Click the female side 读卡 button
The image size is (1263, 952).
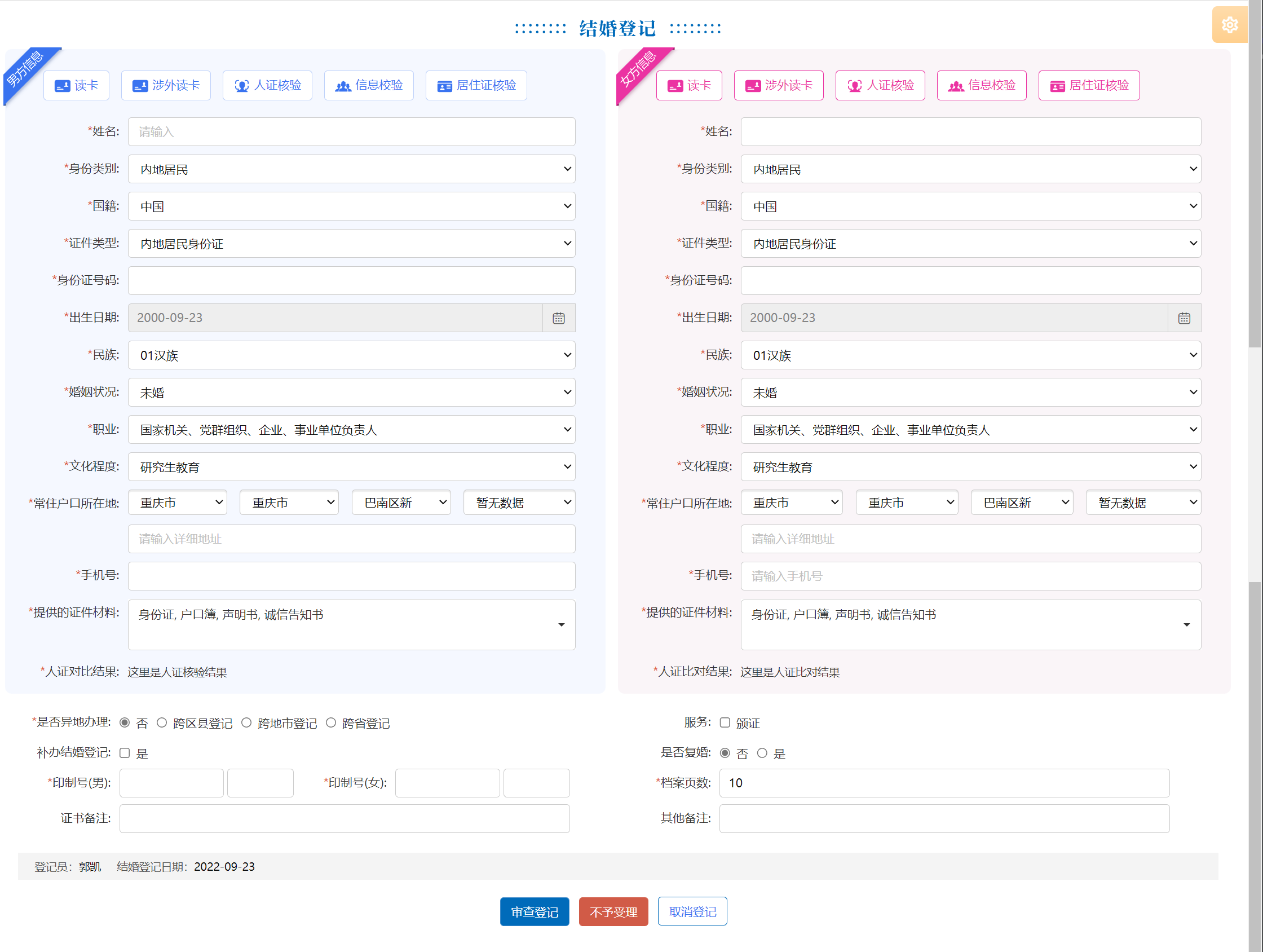pos(689,86)
